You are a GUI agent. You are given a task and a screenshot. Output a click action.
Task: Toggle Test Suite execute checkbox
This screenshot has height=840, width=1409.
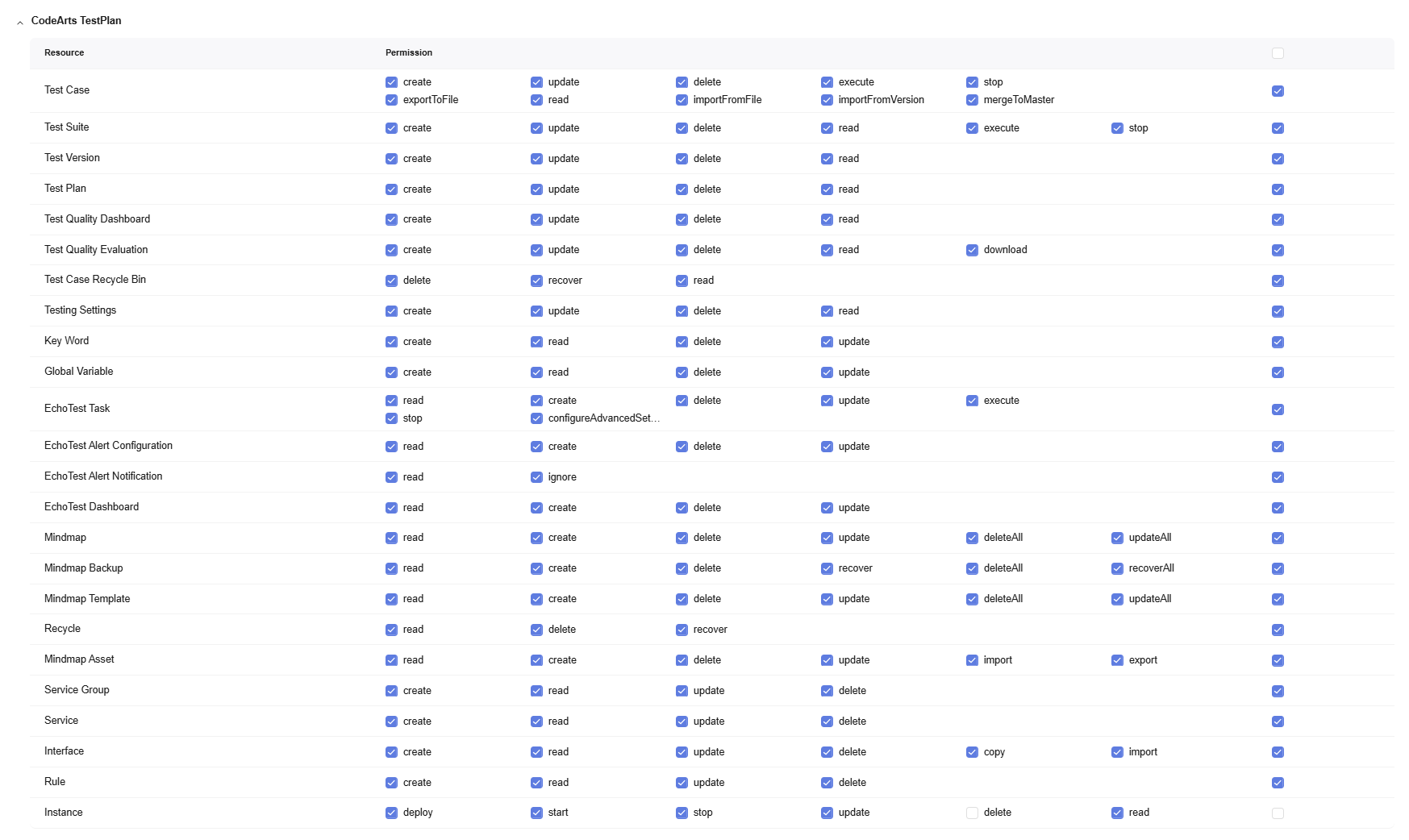point(972,128)
